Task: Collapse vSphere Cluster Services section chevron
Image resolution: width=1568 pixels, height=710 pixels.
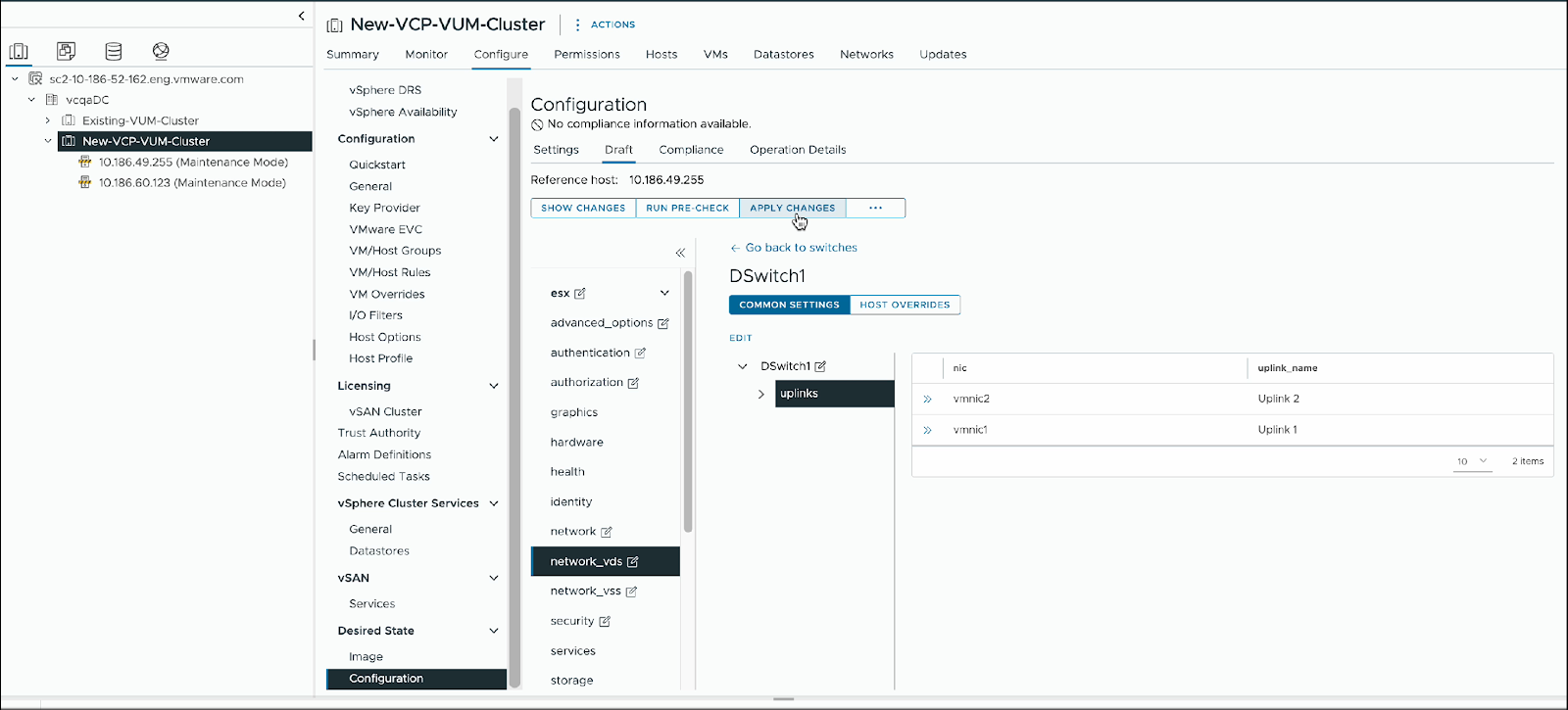Action: pos(494,503)
